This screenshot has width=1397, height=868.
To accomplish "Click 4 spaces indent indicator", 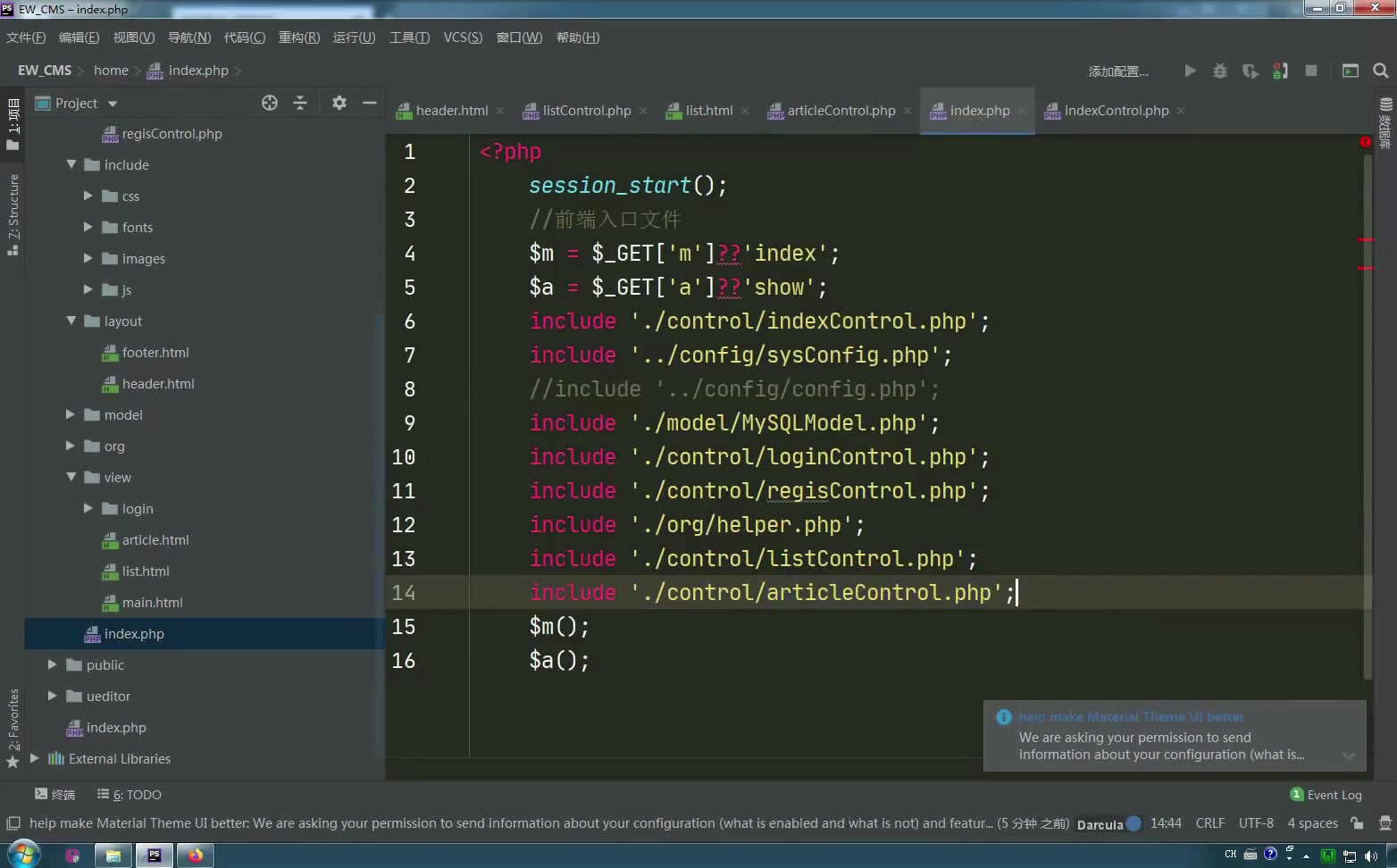I will (1312, 823).
